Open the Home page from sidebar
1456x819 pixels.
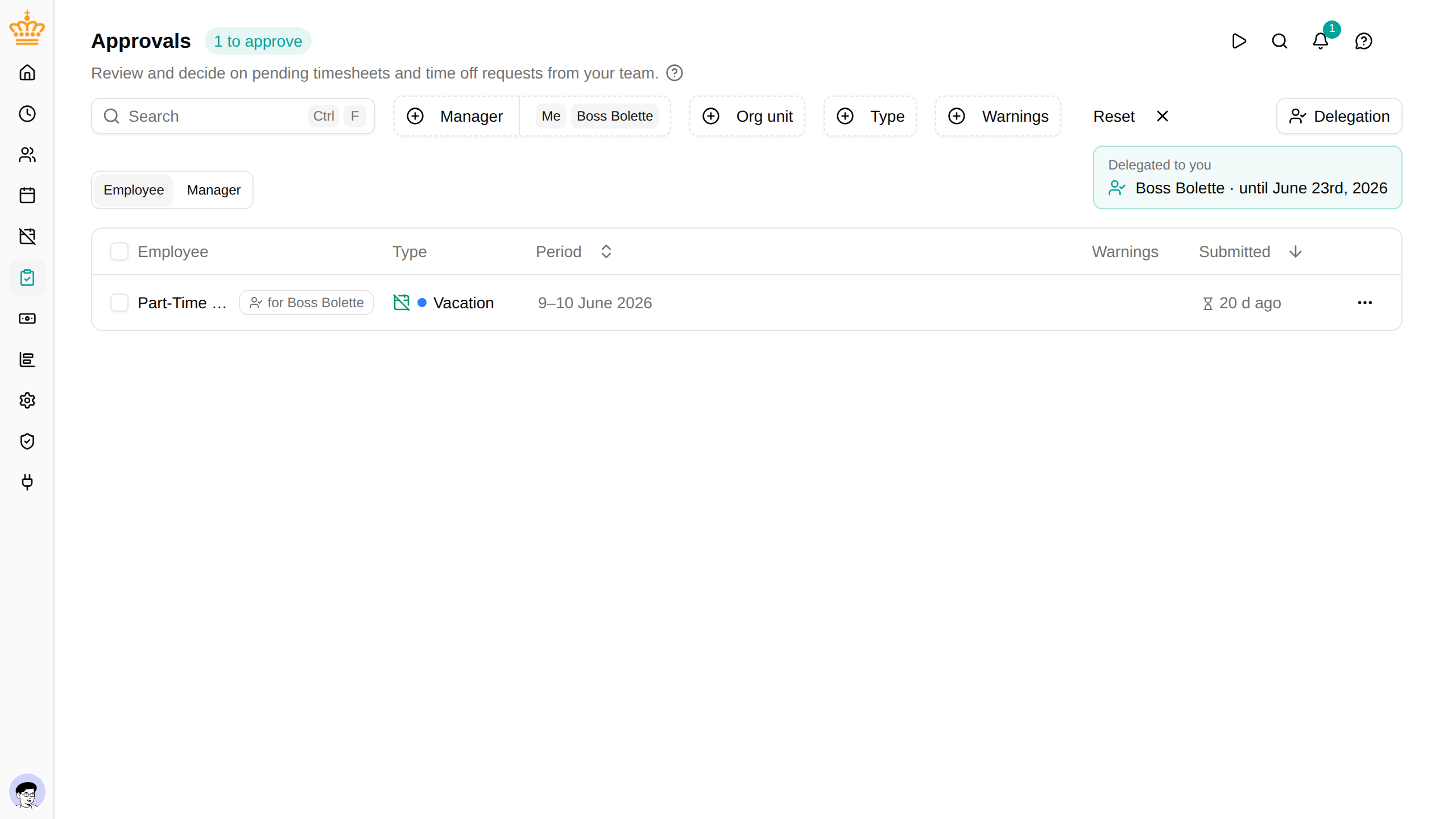27,73
